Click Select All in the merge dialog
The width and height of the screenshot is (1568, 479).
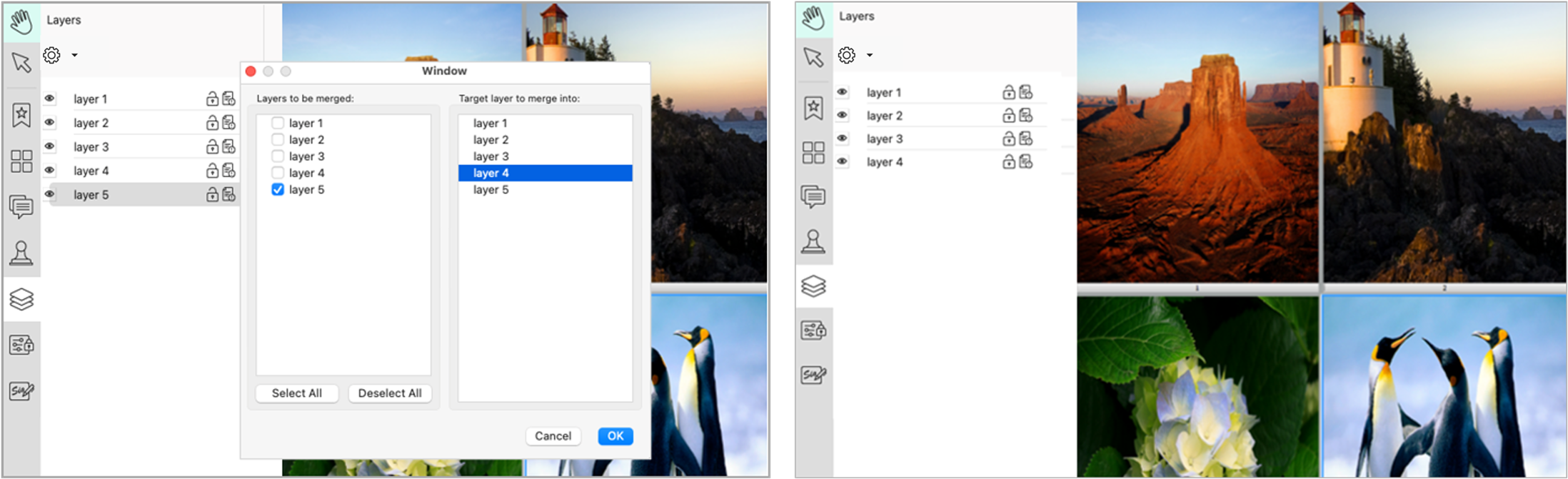[x=297, y=393]
